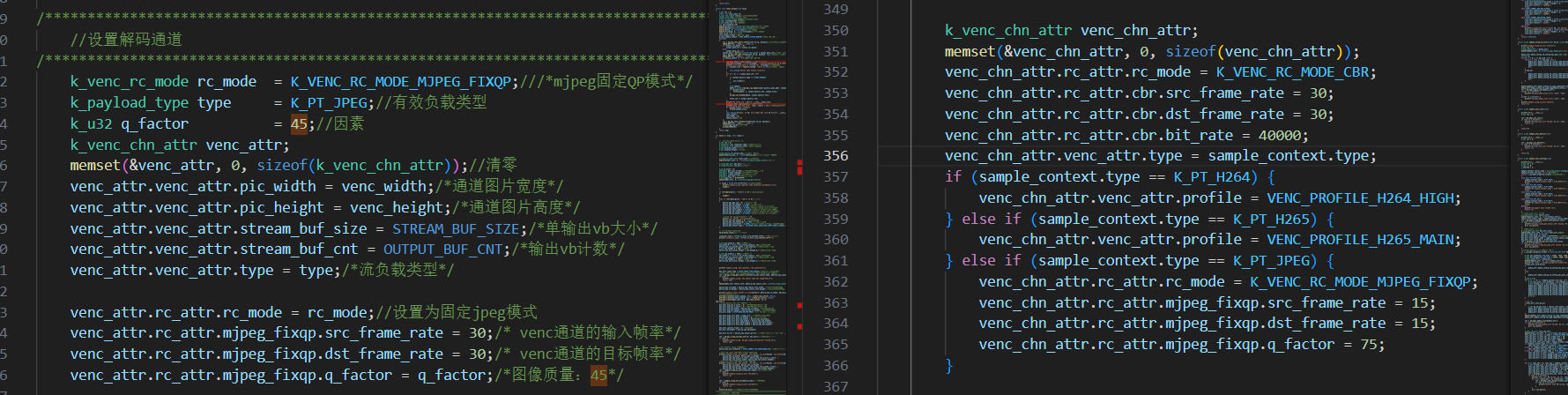Click line number 361 in the gutter
This screenshot has width=1568, height=395.
[835, 261]
